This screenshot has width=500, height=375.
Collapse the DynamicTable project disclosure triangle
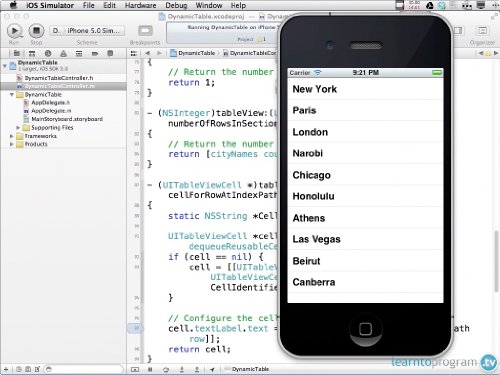[5, 66]
